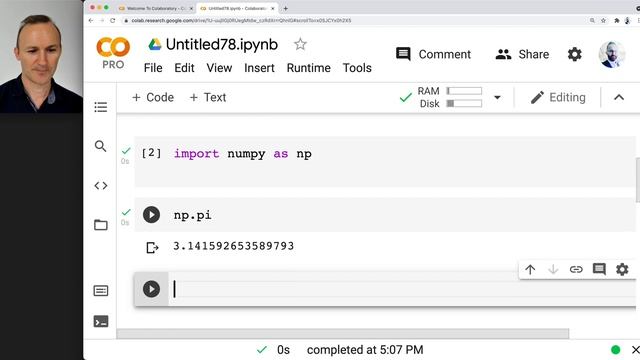Open the Edit menu
The height and width of the screenshot is (360, 640).
[x=184, y=68]
